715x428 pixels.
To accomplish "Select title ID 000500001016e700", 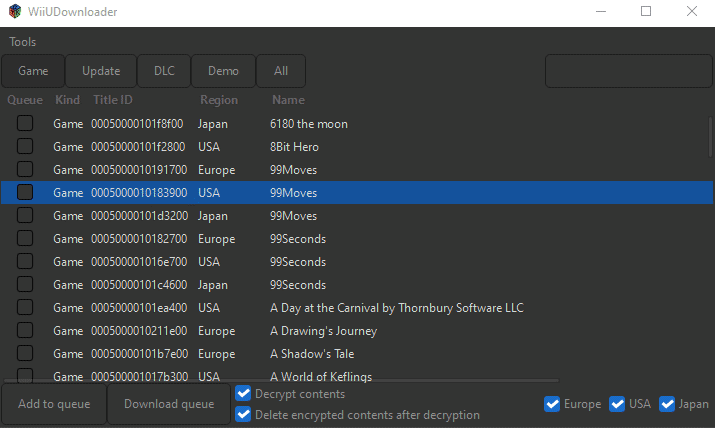I will [139, 262].
